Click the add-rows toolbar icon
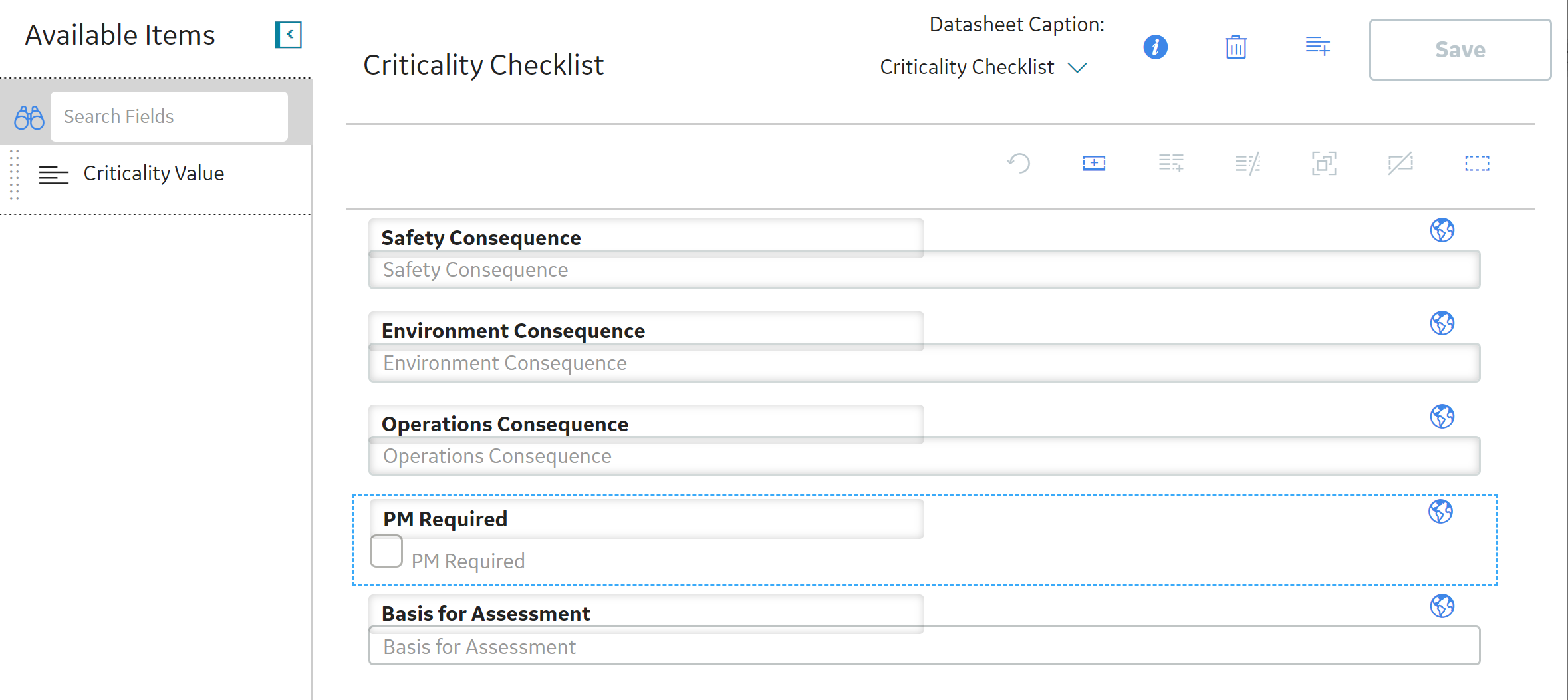Image resolution: width=1568 pixels, height=700 pixels. tap(1171, 163)
